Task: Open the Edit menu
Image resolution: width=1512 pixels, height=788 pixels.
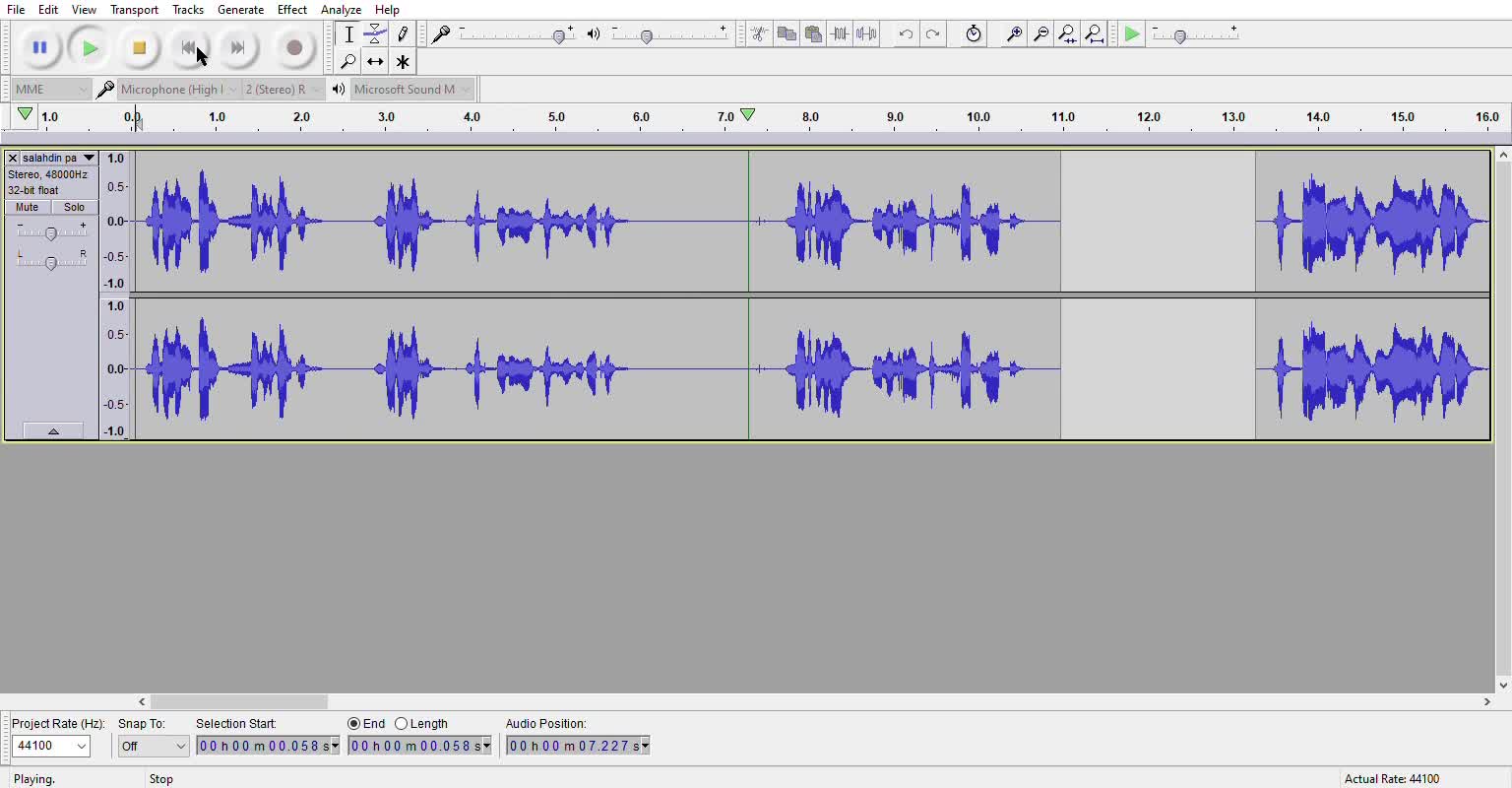Action: click(48, 10)
